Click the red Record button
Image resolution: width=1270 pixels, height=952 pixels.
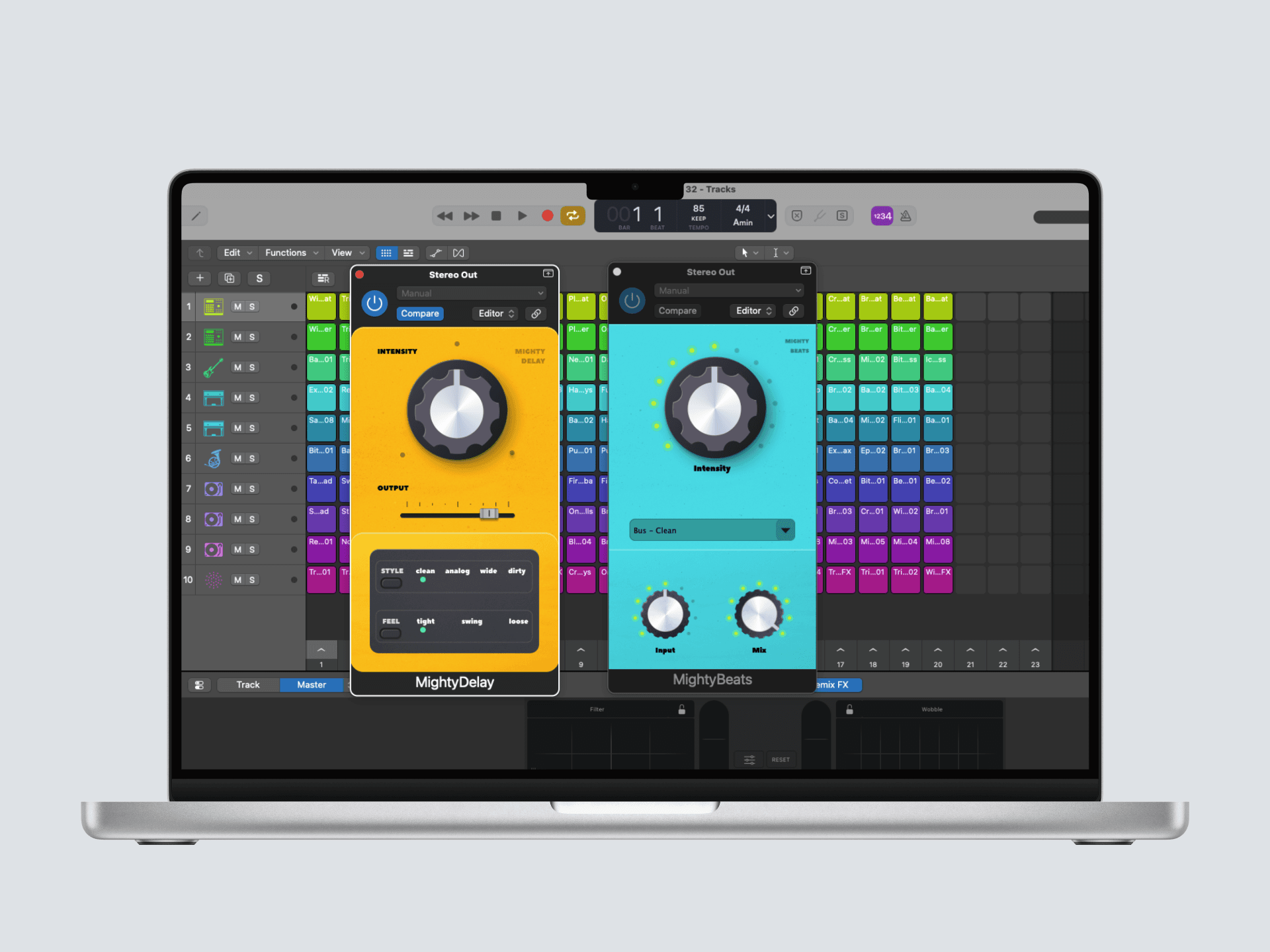point(547,216)
